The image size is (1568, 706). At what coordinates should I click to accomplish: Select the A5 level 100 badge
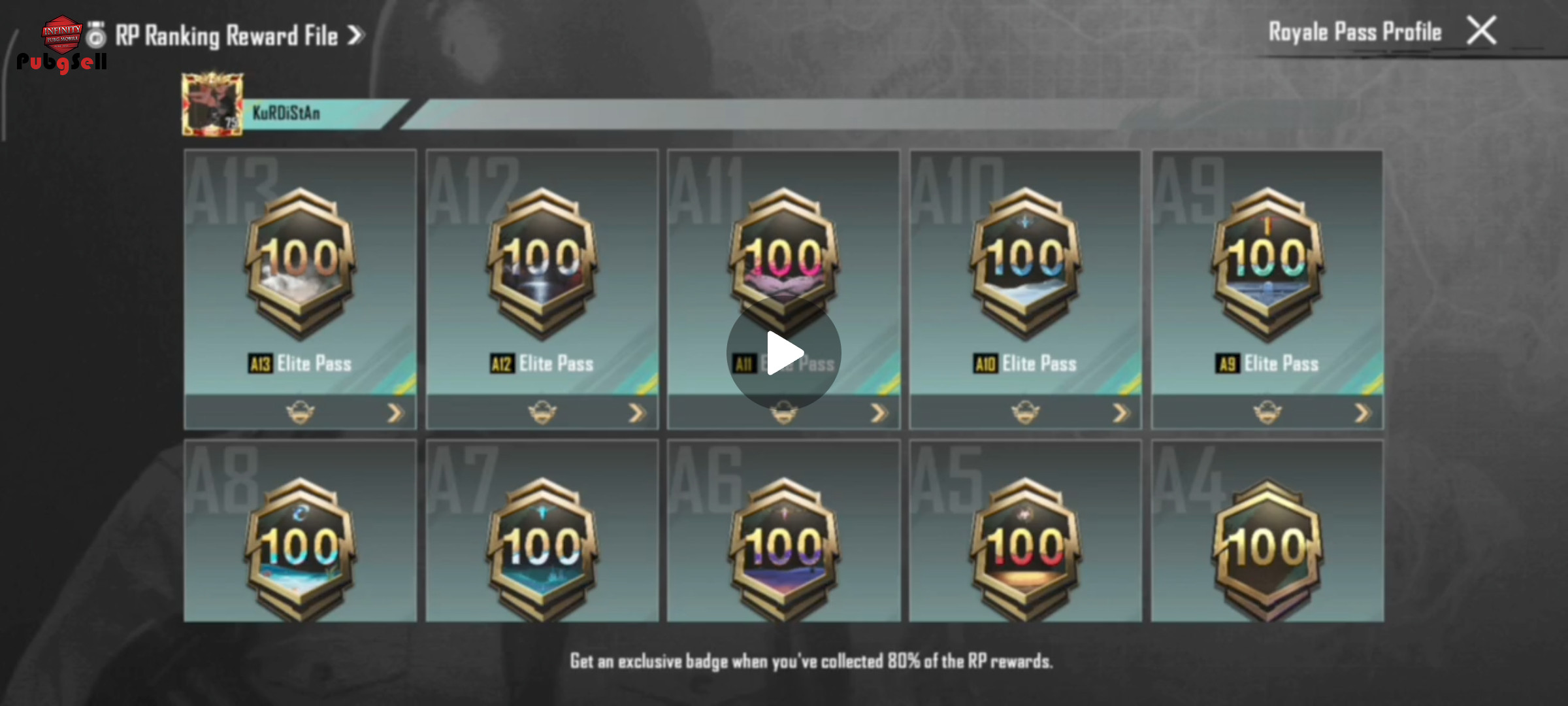[x=1026, y=549]
